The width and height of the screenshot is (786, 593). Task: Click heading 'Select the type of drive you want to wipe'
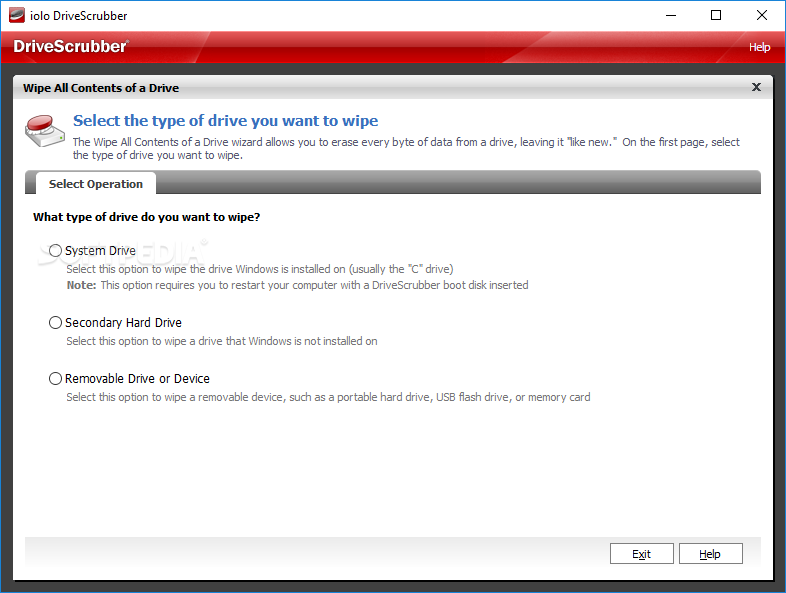click(226, 121)
